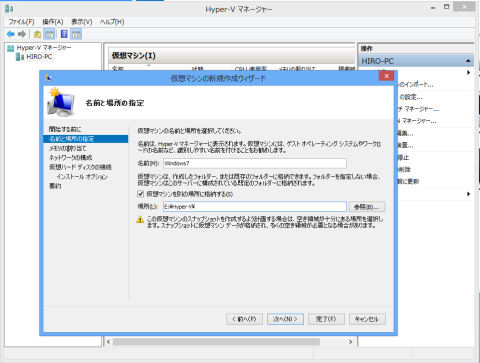Go to 仮想ハード ディスクの接続 wizard step

tap(80, 167)
